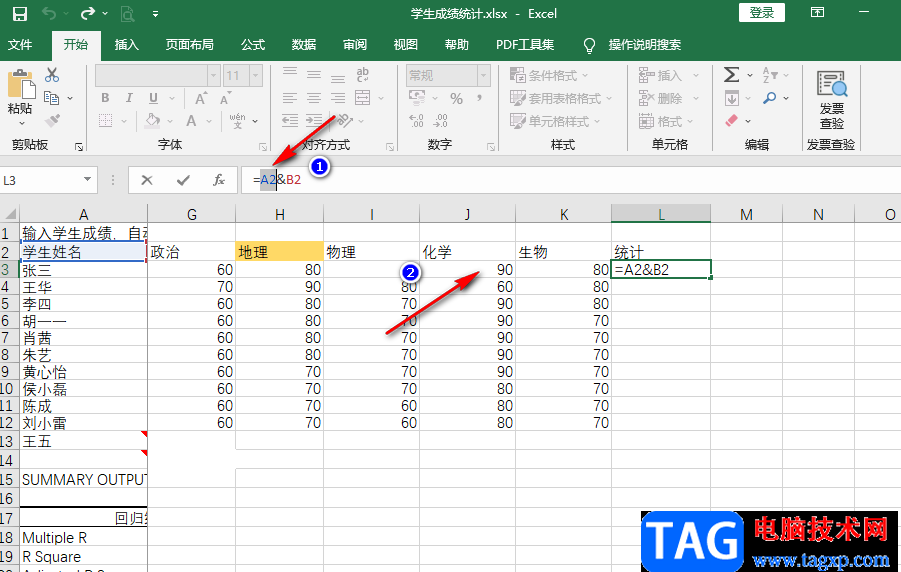
Task: Open the 条件格式 dropdown
Action: 549,75
